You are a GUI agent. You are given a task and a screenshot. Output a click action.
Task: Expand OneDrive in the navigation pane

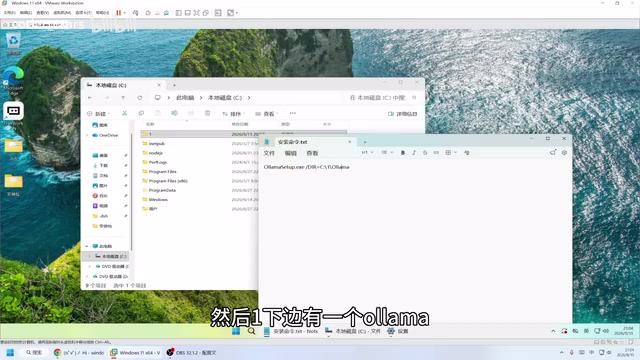(x=87, y=135)
